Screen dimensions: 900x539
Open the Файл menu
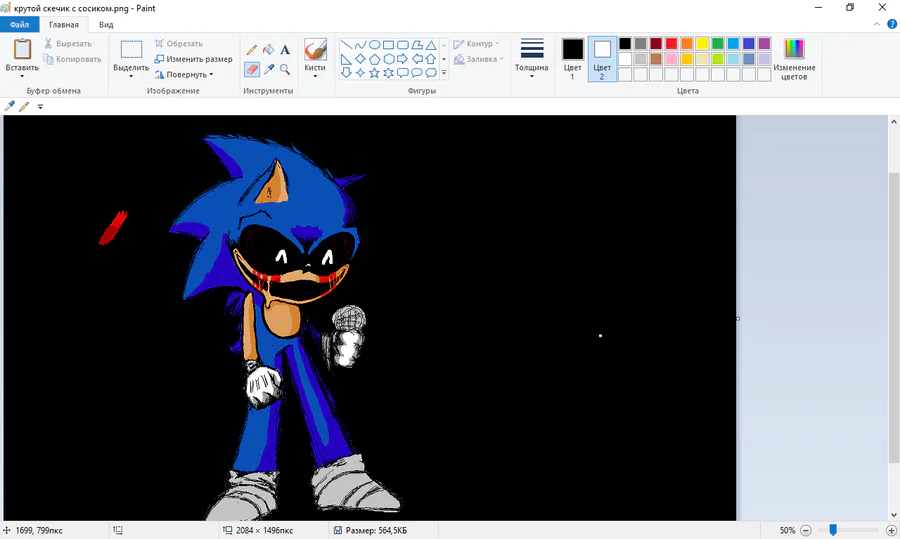[x=20, y=25]
